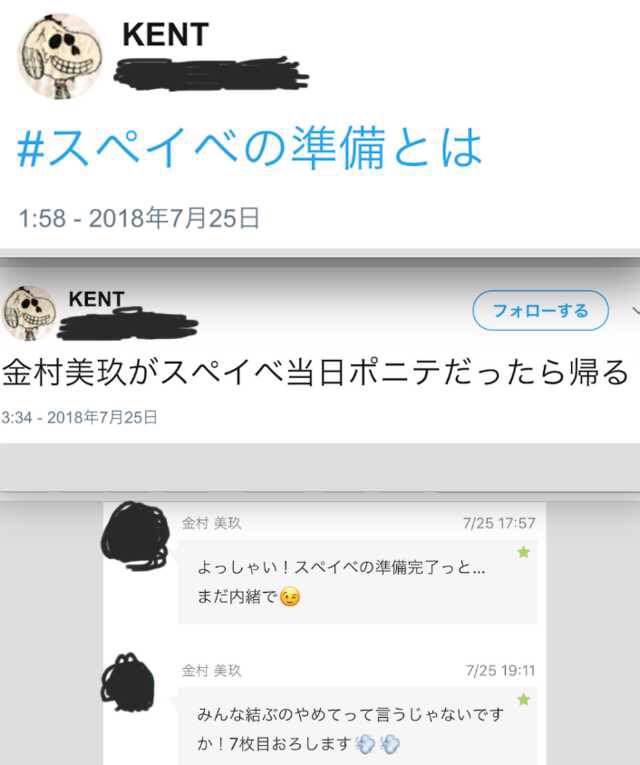
Task: Select sender name 金村 美玖 on second message
Action: pos(211,671)
